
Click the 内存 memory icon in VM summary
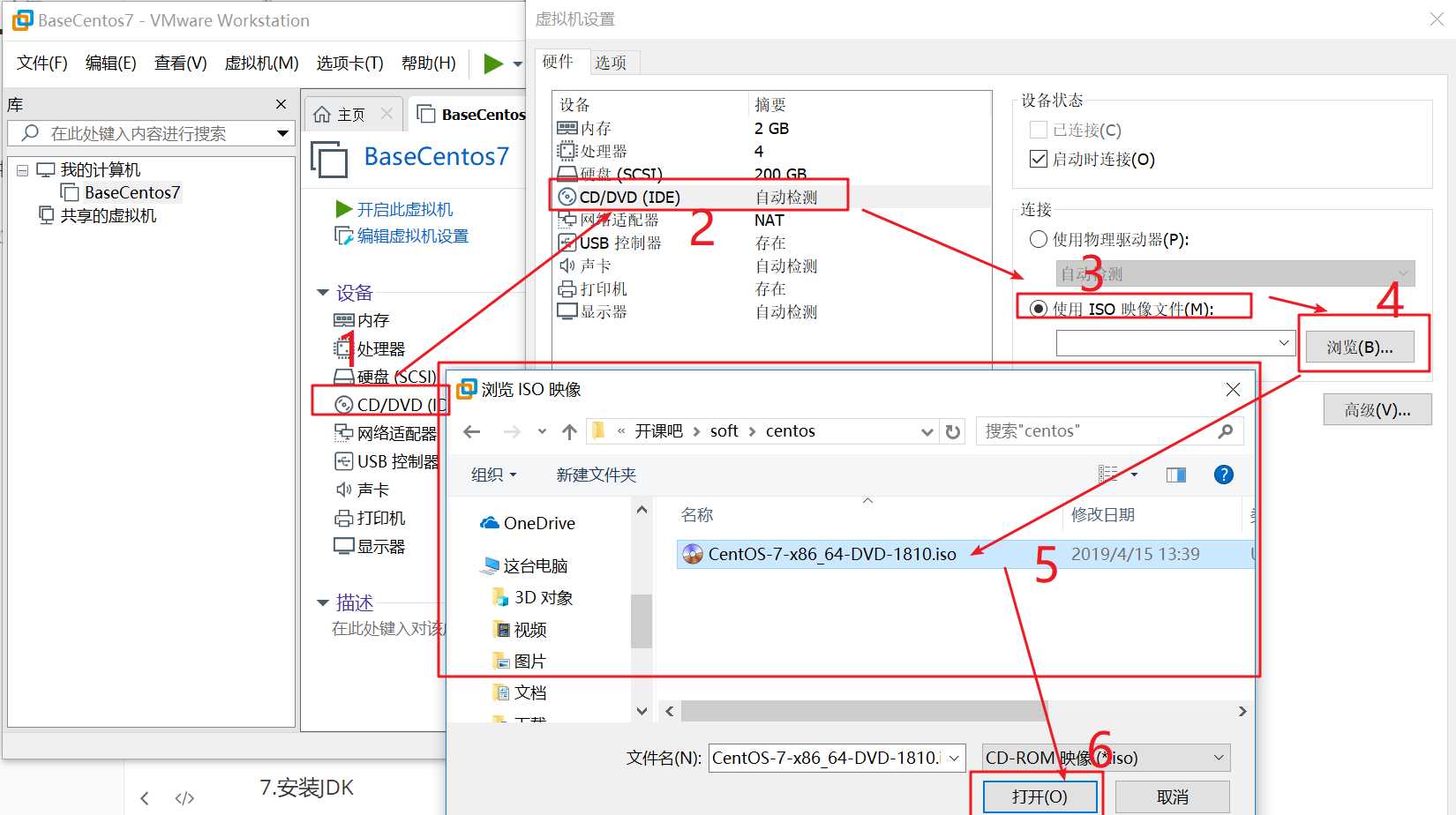pos(343,320)
